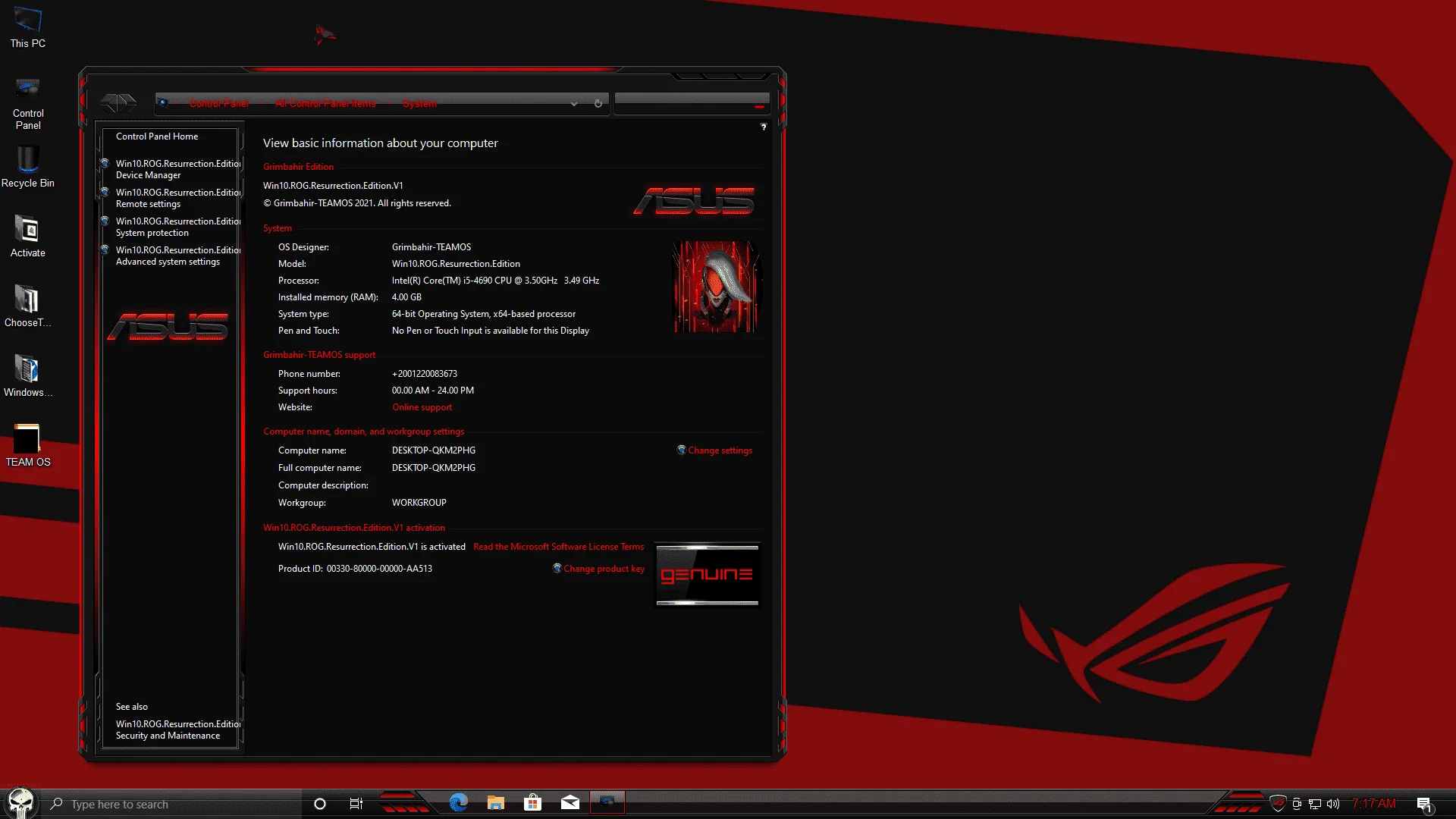Screen dimensions: 1456x819
Task: Select the 4.00 GB installed memory value
Action: pyautogui.click(x=406, y=297)
